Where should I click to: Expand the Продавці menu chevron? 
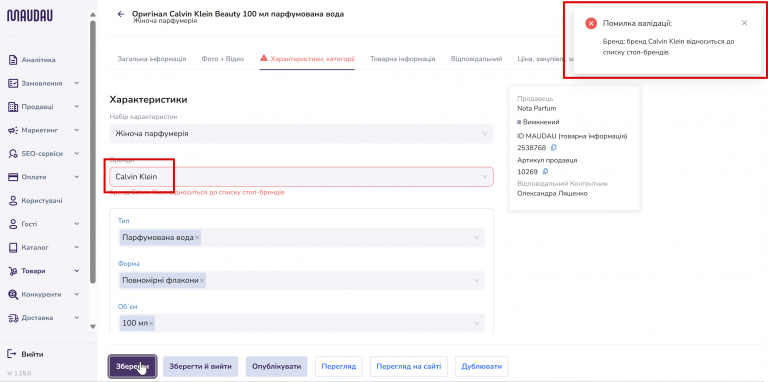pos(76,107)
